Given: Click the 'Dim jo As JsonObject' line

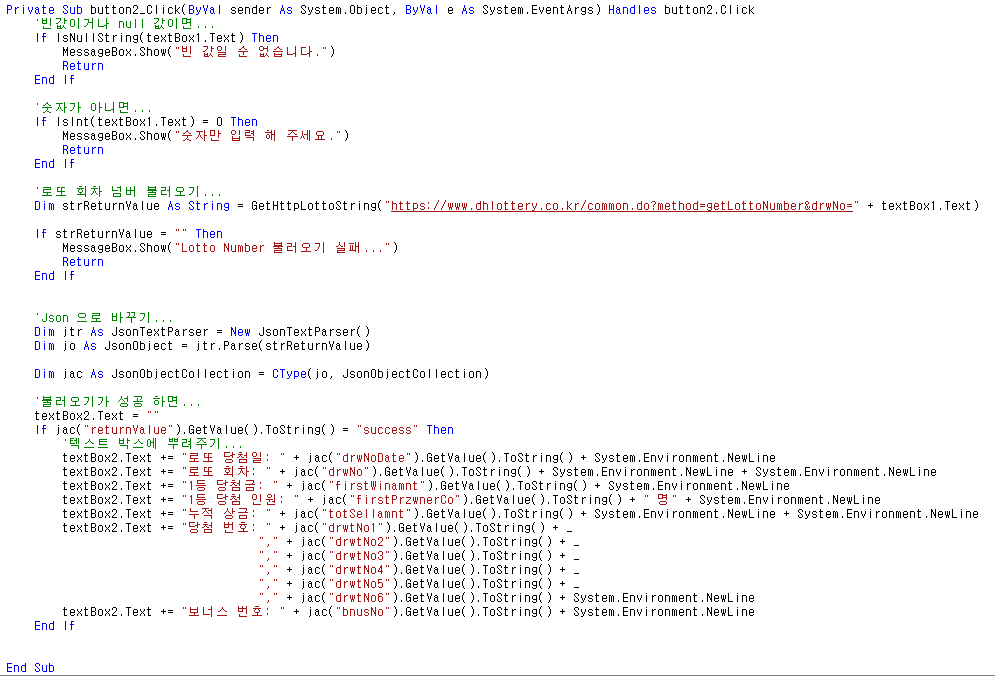Looking at the screenshot, I should [x=202, y=345].
